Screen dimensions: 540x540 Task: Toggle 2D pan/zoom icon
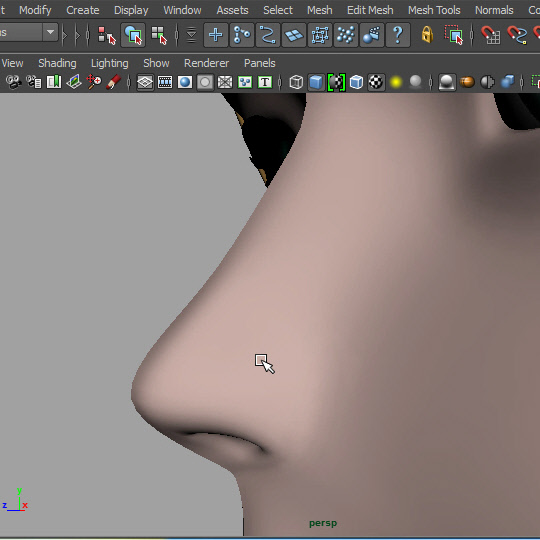coord(94,82)
